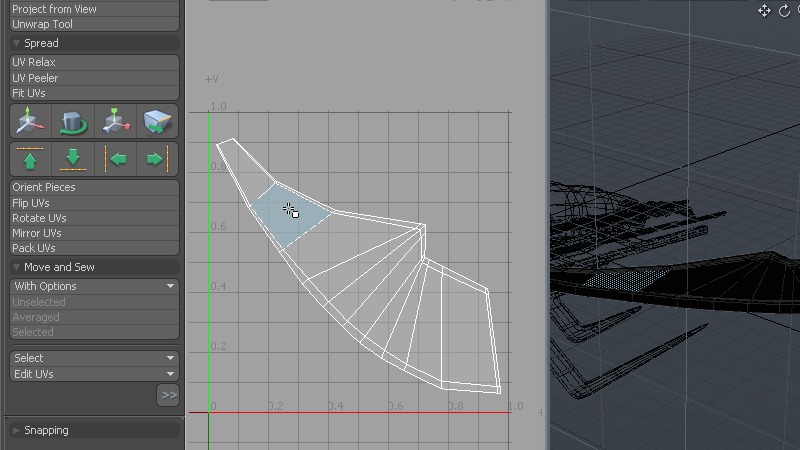The image size is (800, 450).
Task: Select the Rotate tool icon
Action: point(73,121)
